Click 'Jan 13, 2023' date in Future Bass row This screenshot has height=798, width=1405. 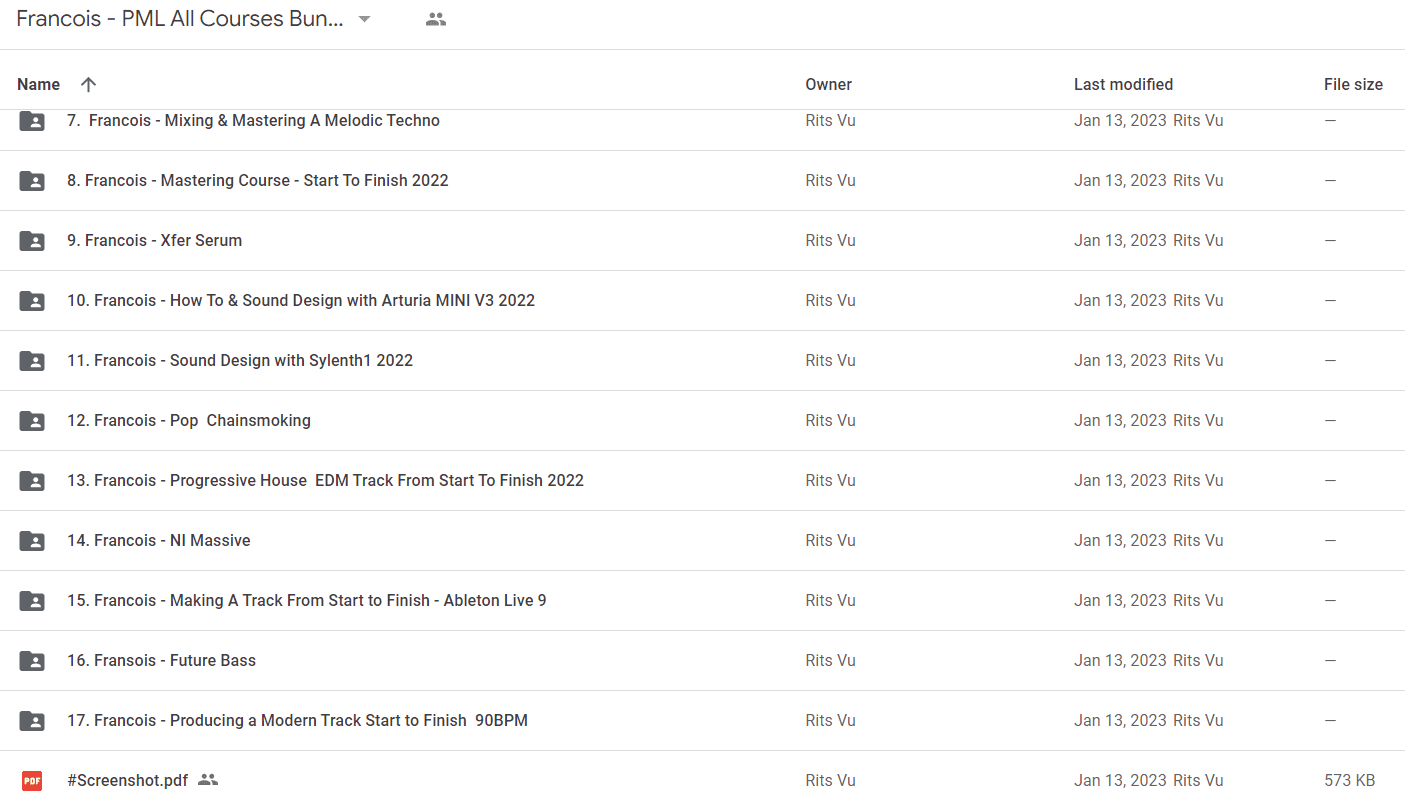1120,660
